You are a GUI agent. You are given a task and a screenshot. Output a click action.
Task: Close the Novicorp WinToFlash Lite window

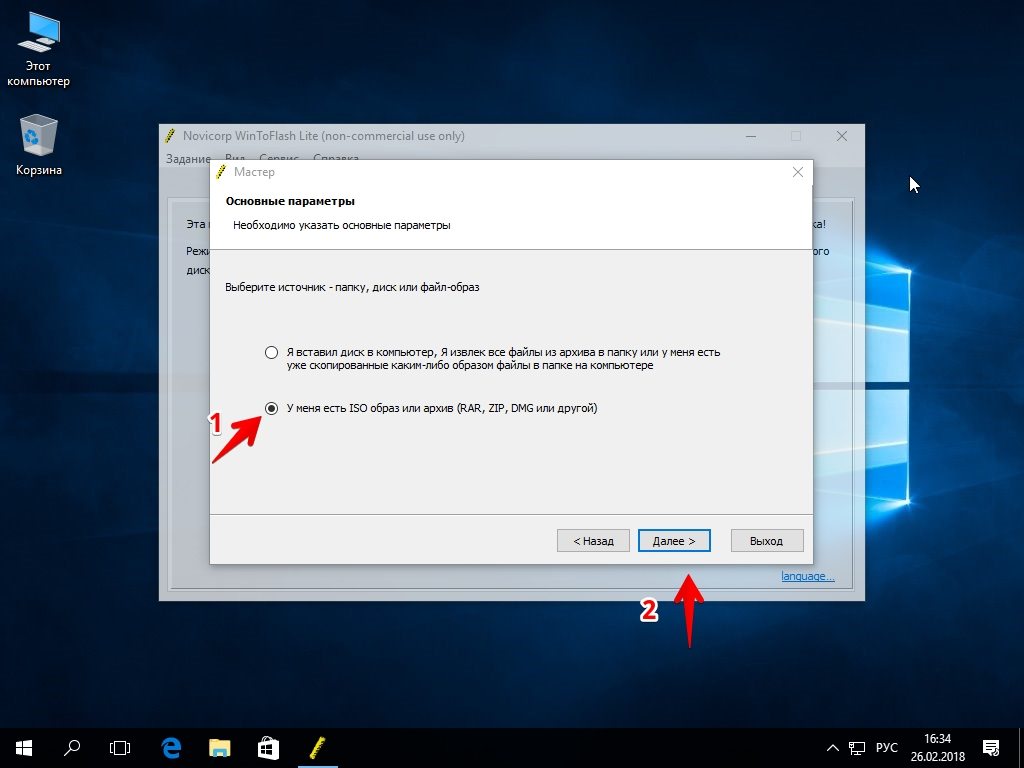click(x=842, y=136)
